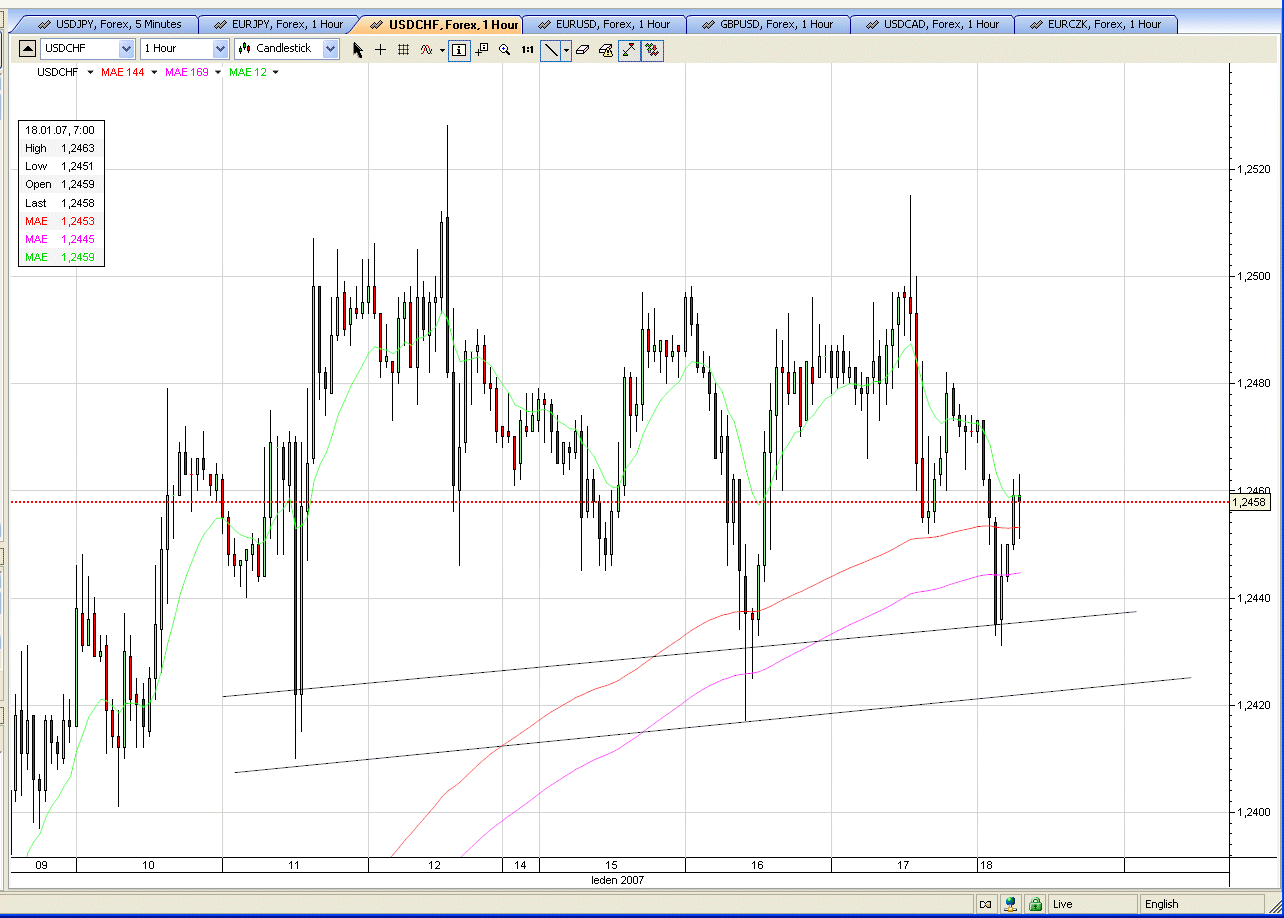Screen dimensions: 1284x918
Task: Switch to the EURCZK, Forex, 1 Hour tab
Action: (1096, 24)
